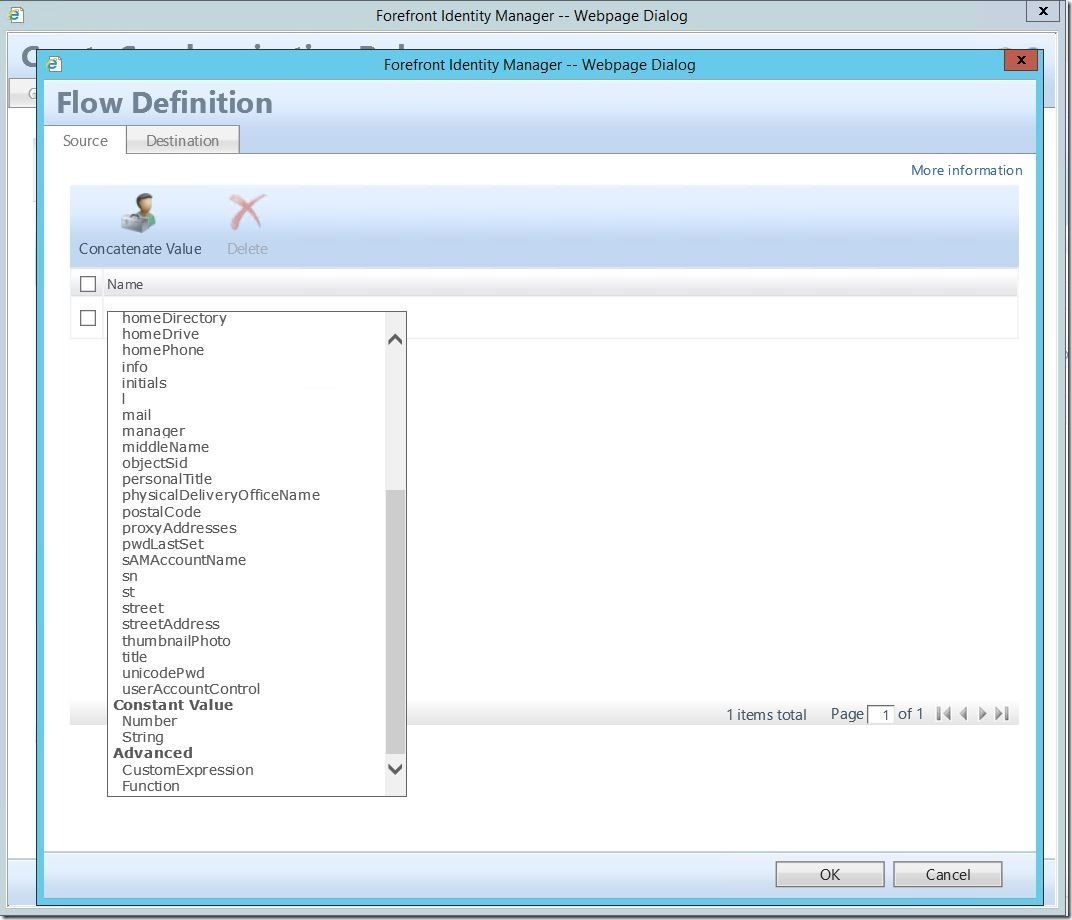The height and width of the screenshot is (920, 1072).
Task: Click the attribute list scrollbar thumb
Action: tap(395, 621)
